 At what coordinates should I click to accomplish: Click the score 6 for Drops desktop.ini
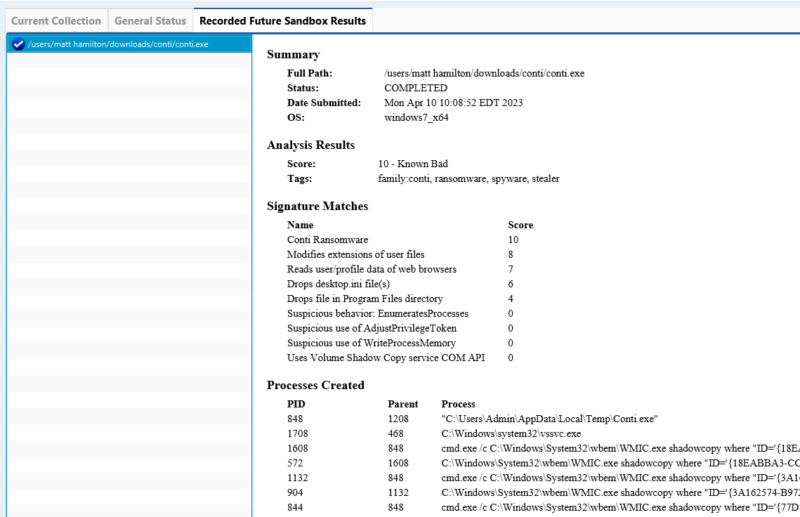[x=511, y=284]
